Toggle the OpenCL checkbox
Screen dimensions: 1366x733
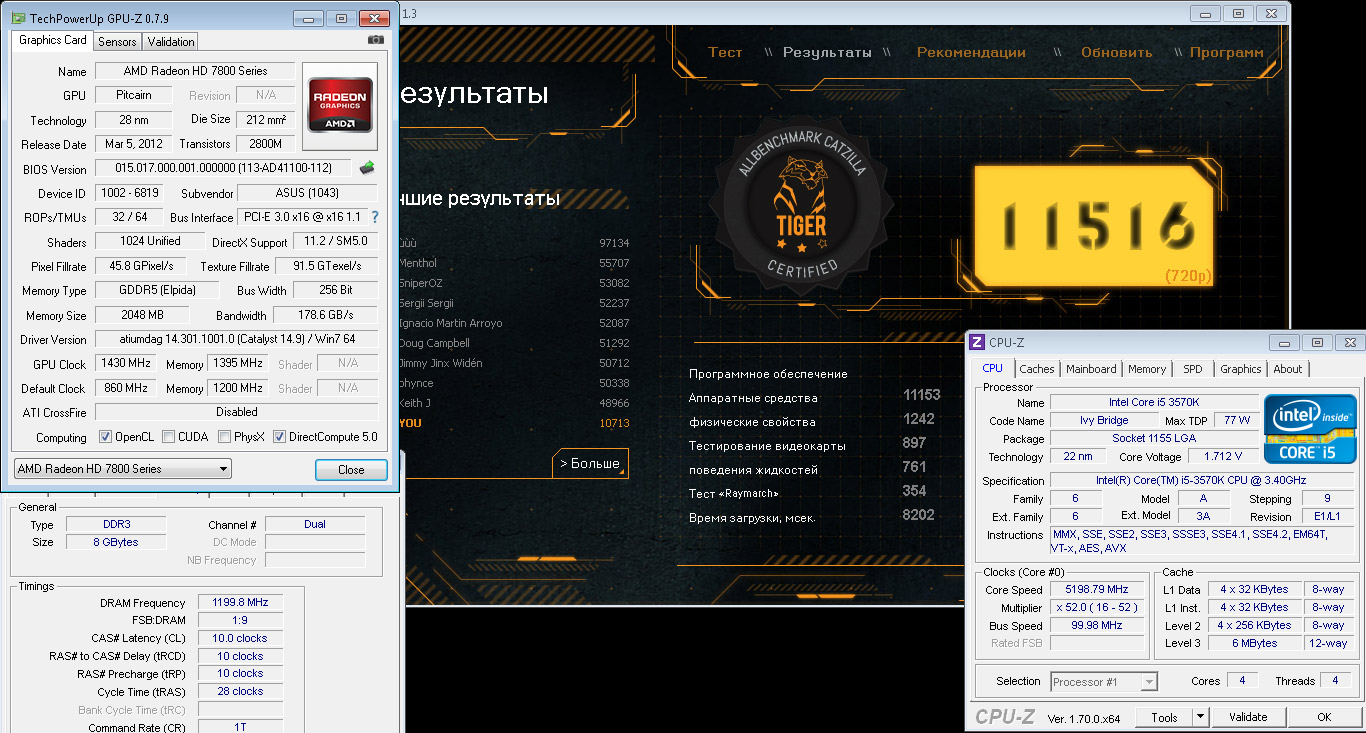pos(105,437)
